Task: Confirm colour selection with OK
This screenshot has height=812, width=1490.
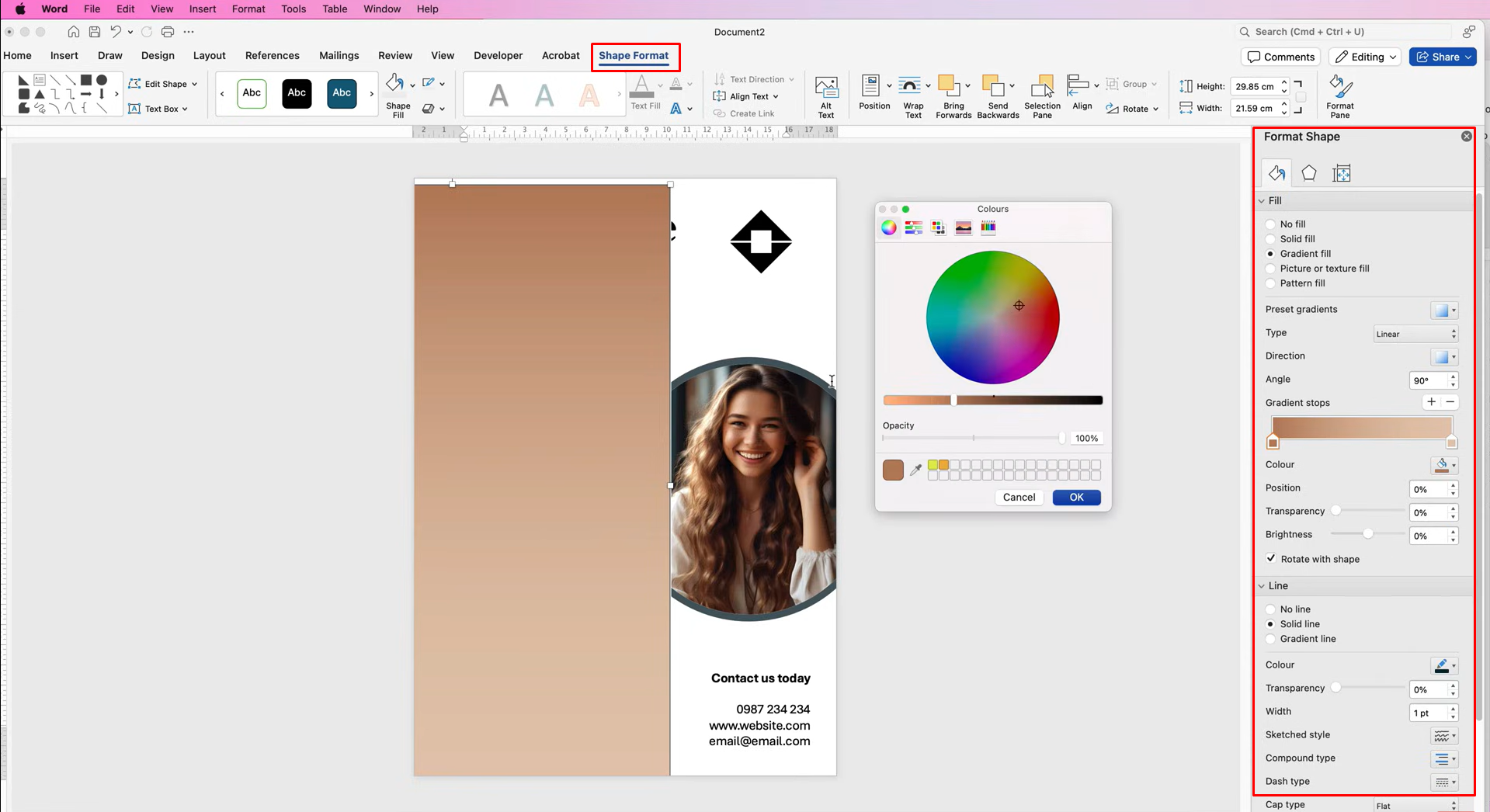Action: tap(1075, 497)
